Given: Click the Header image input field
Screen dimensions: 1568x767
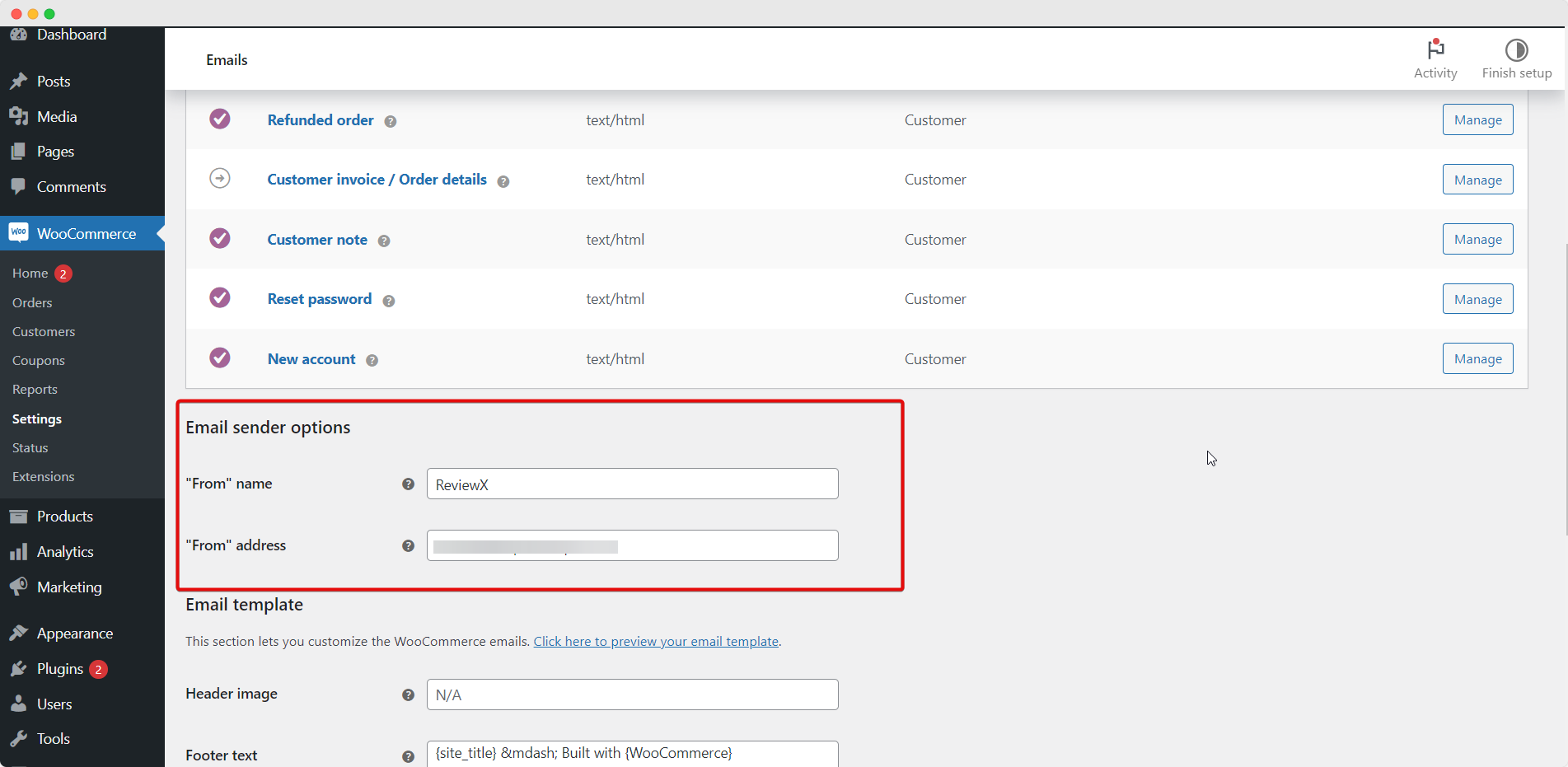Looking at the screenshot, I should pos(633,695).
